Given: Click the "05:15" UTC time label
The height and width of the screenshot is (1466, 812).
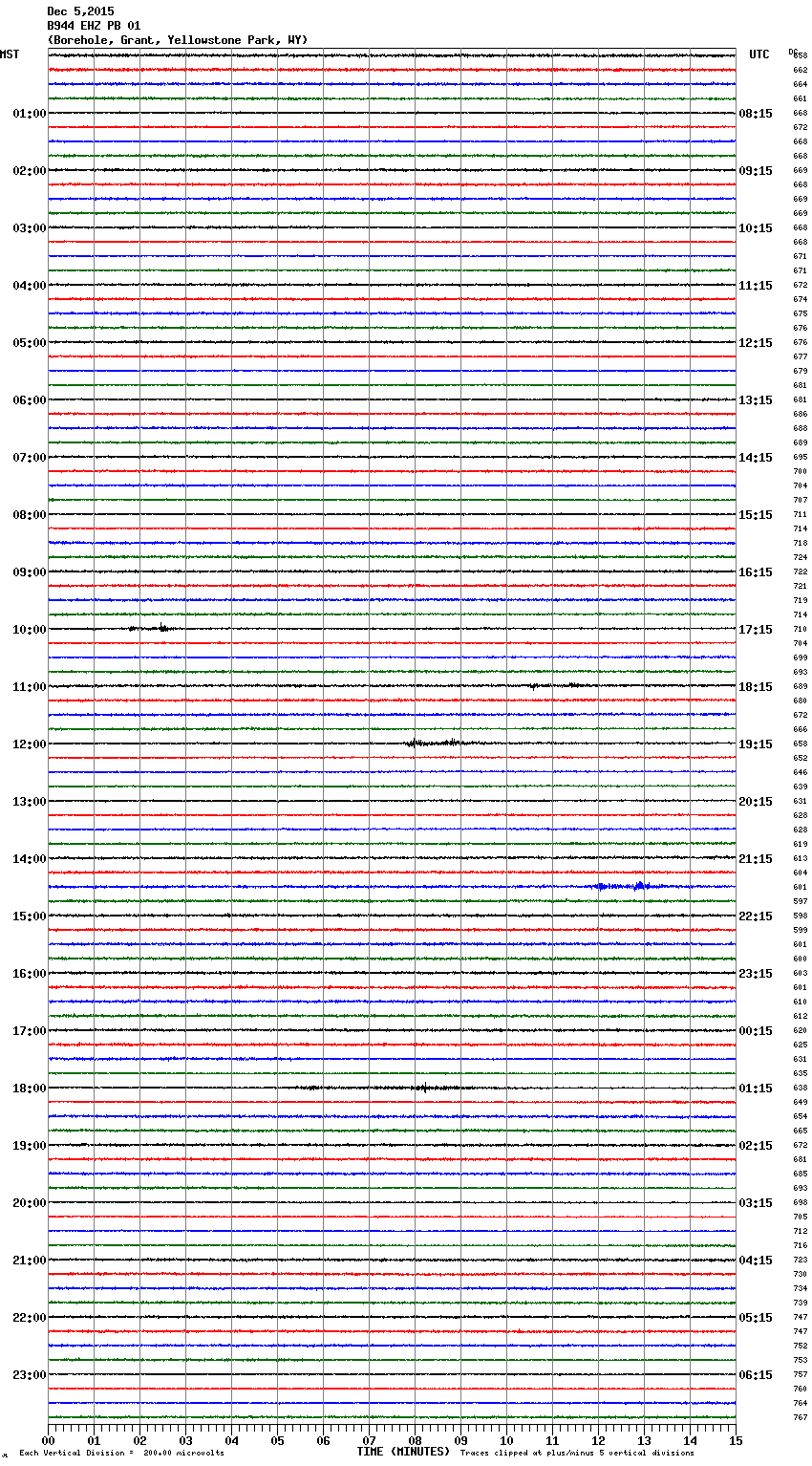Looking at the screenshot, I should [x=756, y=1318].
